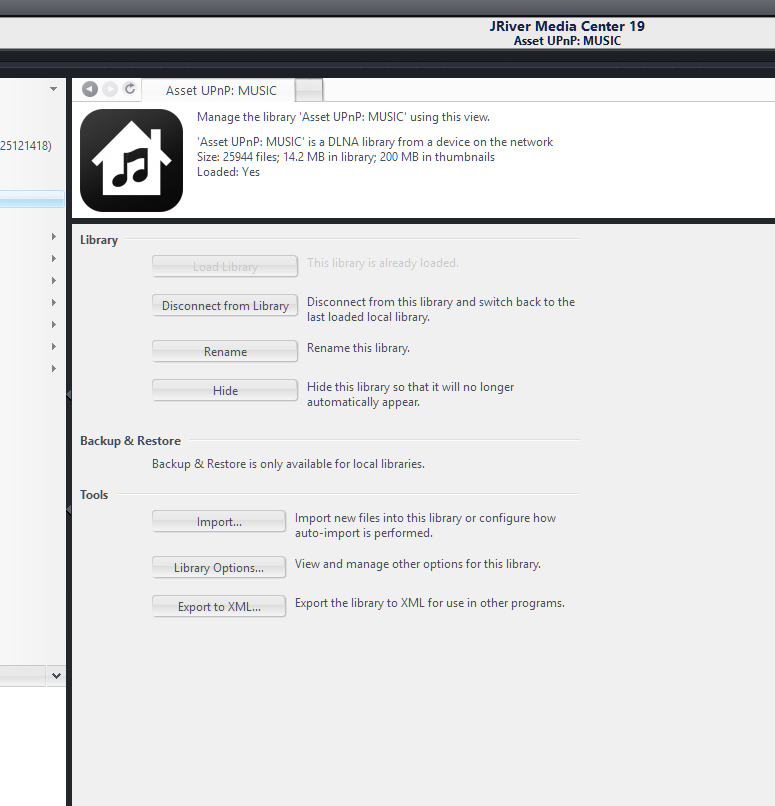Click the back navigation arrow icon
This screenshot has width=775, height=806.
90,89
